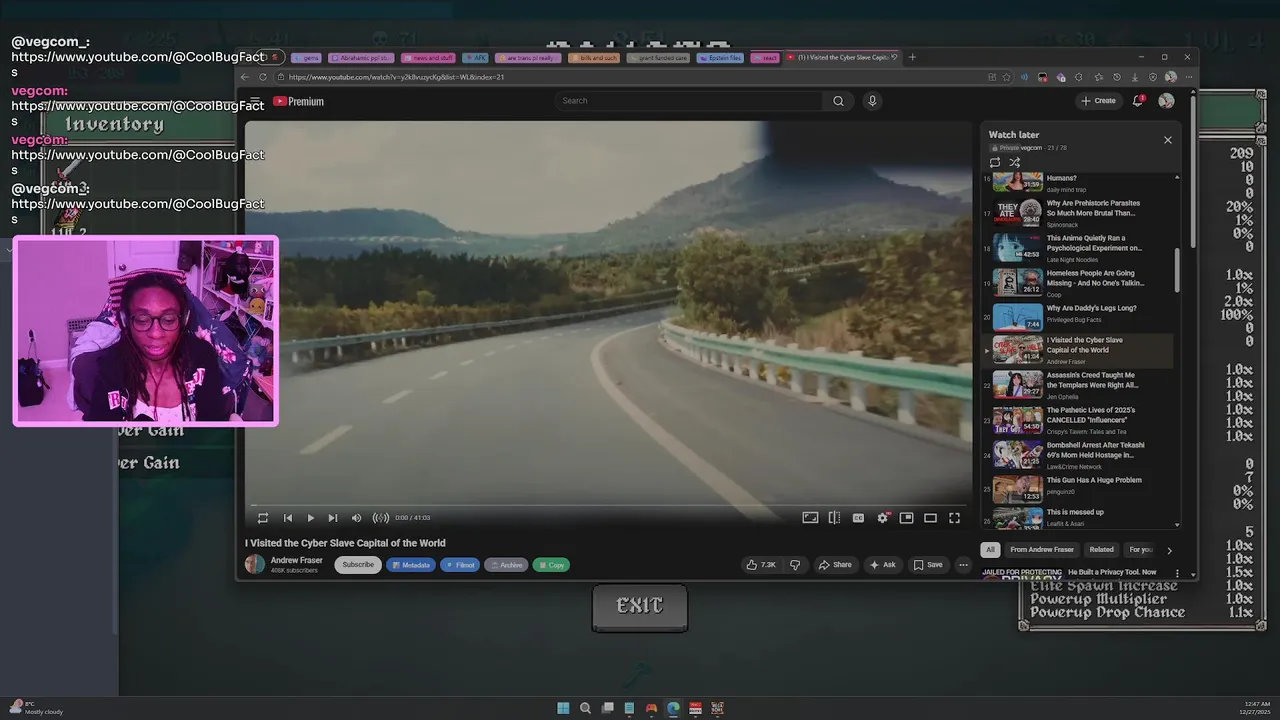The width and height of the screenshot is (1280, 720).
Task: Click the Filmot extension button
Action: click(460, 565)
